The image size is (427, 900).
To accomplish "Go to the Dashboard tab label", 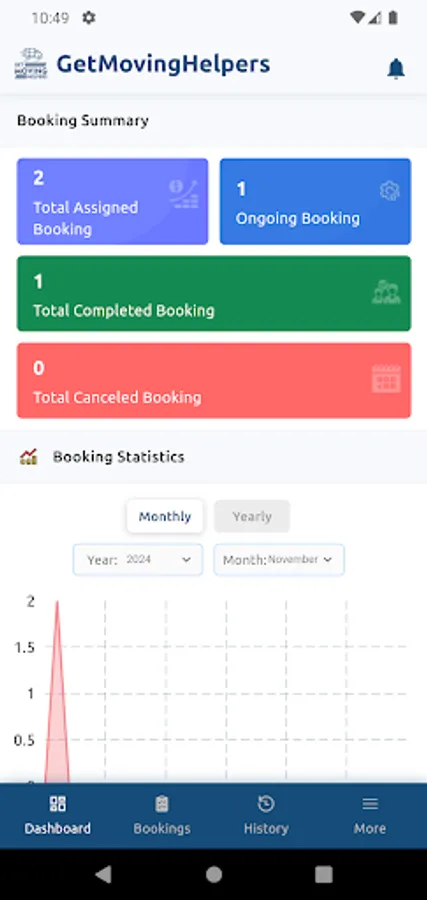I will (57, 828).
